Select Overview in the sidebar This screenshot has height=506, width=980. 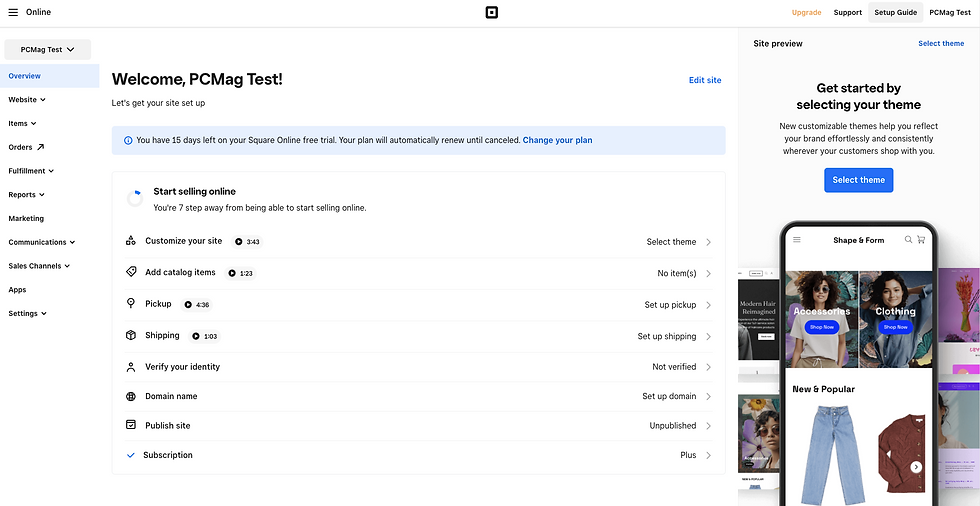tap(49, 76)
